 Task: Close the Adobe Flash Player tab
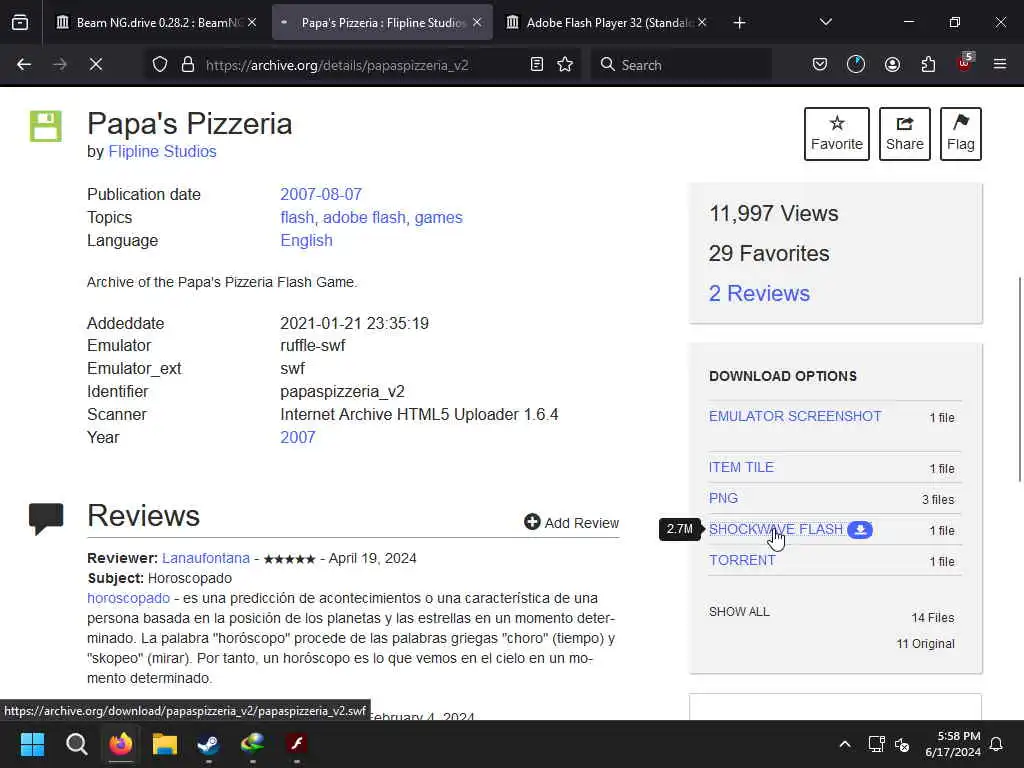coord(702,23)
